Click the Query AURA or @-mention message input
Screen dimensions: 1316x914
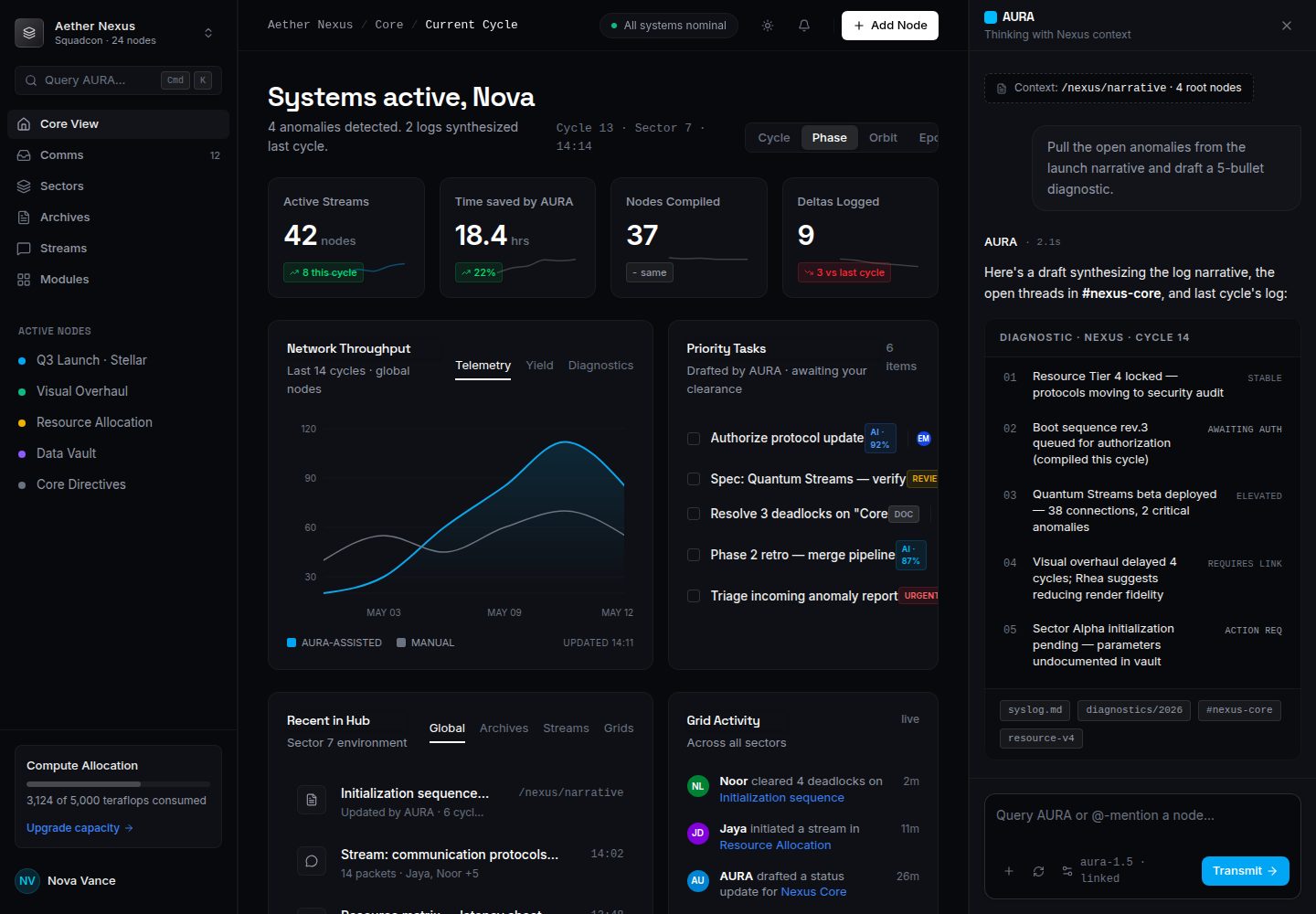[x=1142, y=816]
